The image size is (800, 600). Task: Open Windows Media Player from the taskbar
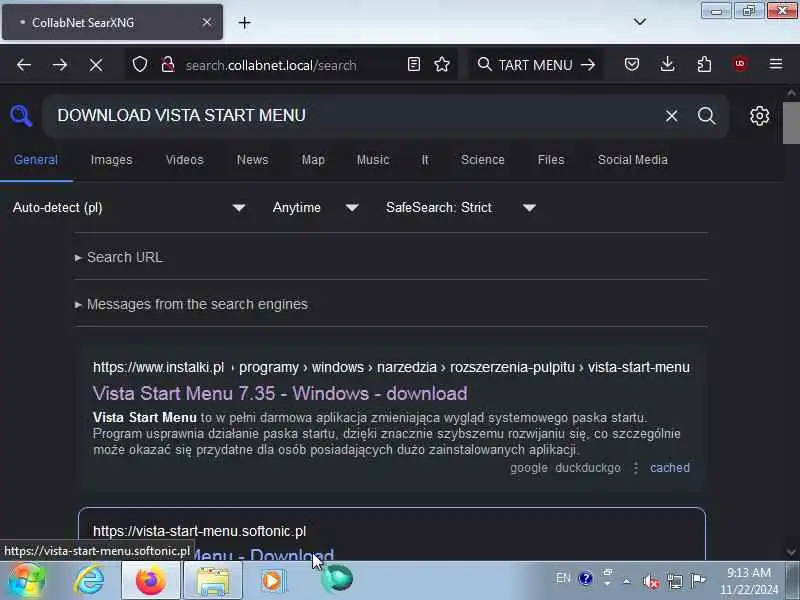[274, 580]
